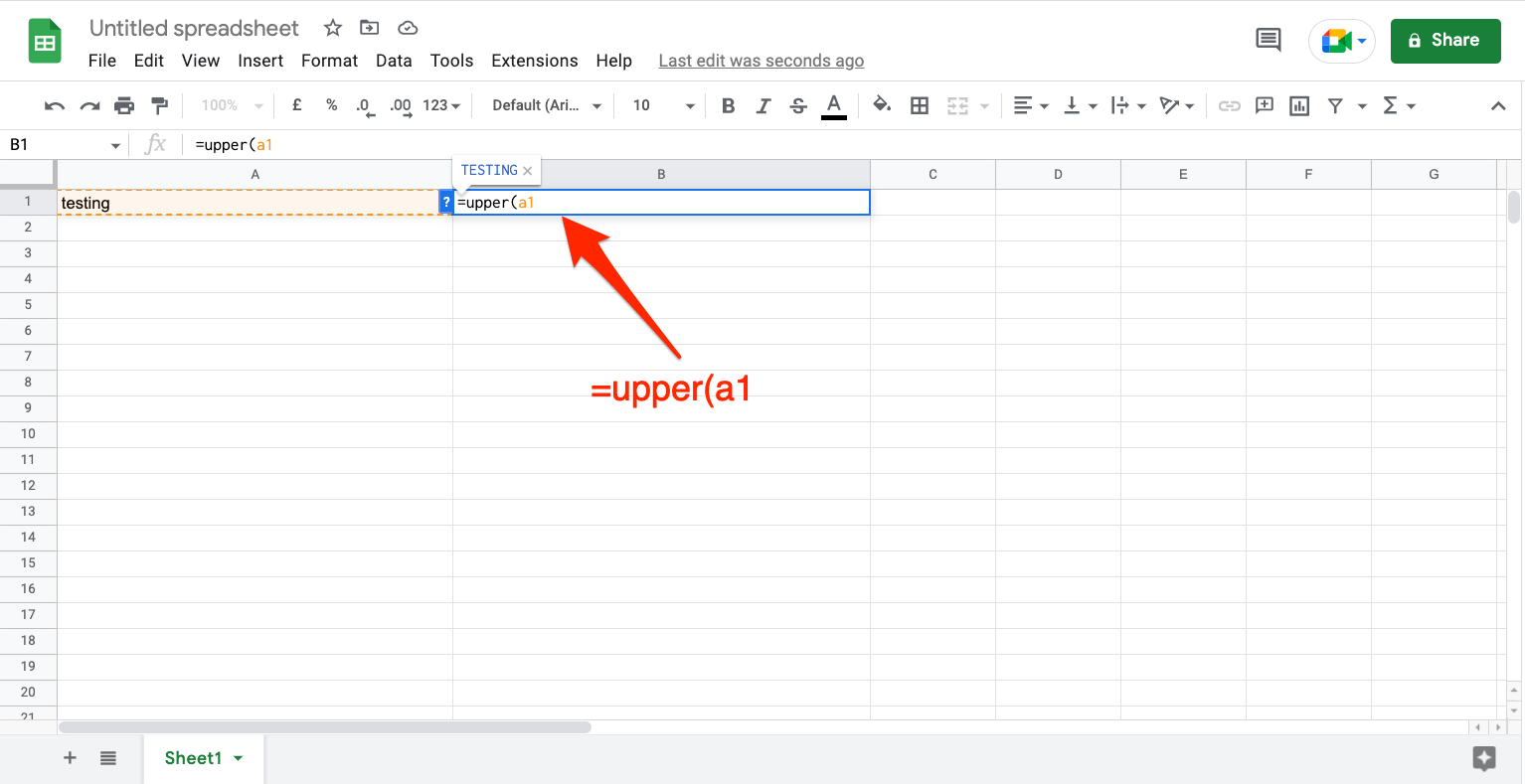Viewport: 1525px width, 784px height.
Task: Open the Extensions menu
Action: (534, 61)
